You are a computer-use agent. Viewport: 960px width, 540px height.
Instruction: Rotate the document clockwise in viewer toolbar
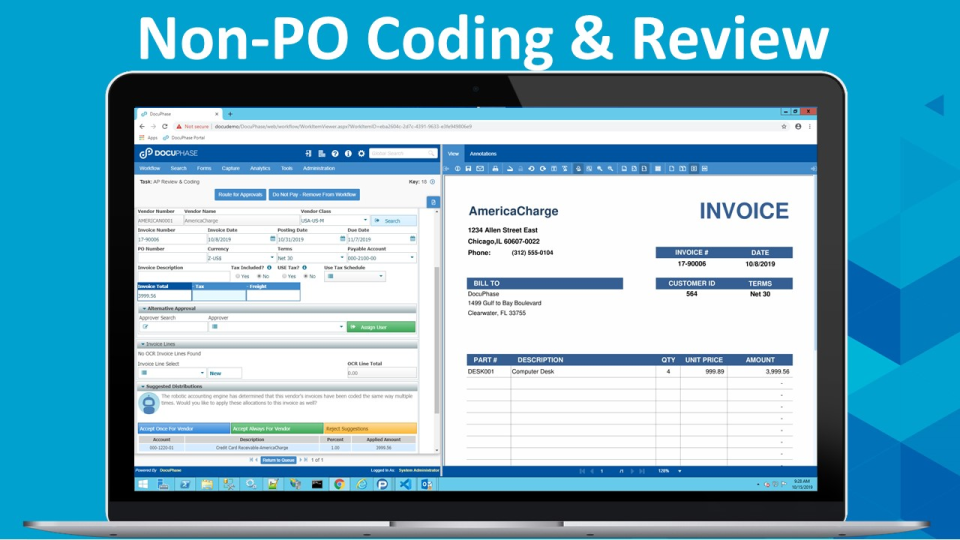tap(542, 168)
